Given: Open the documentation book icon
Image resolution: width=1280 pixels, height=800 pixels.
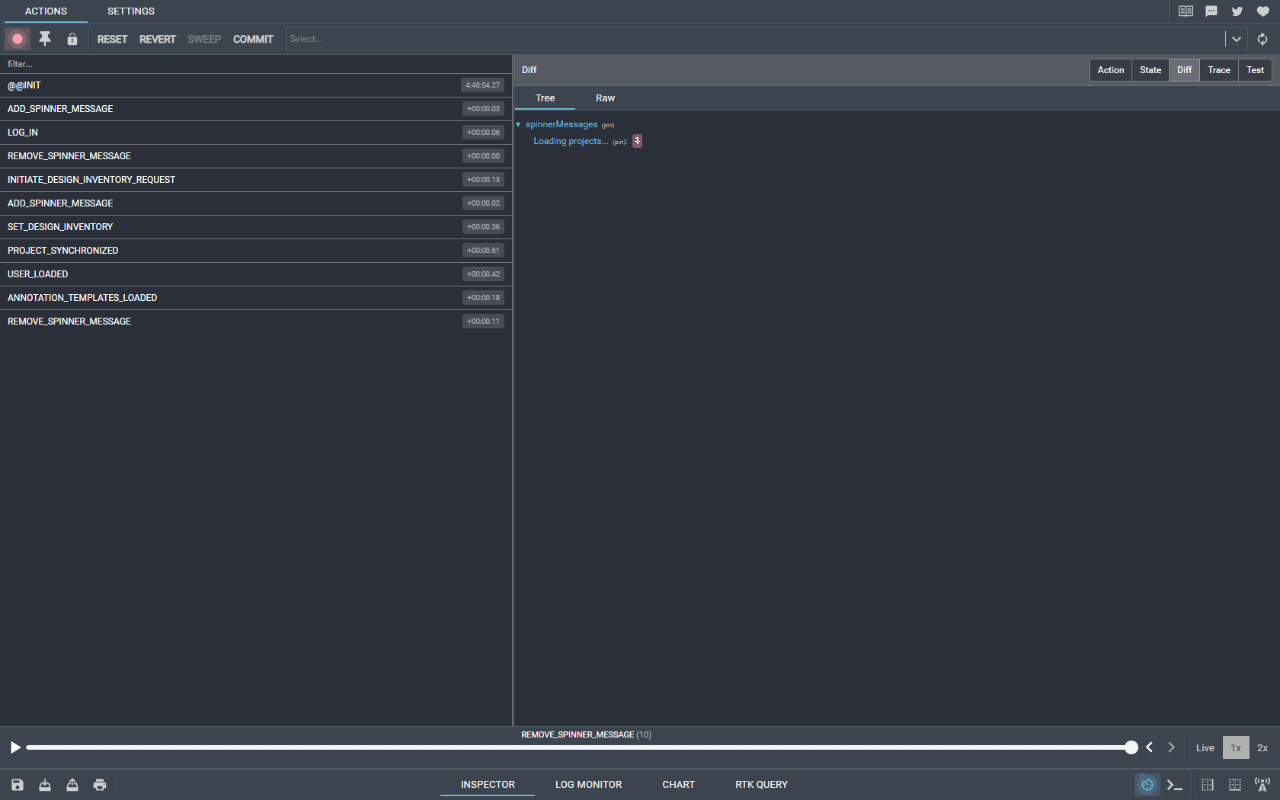Looking at the screenshot, I should tap(1185, 11).
